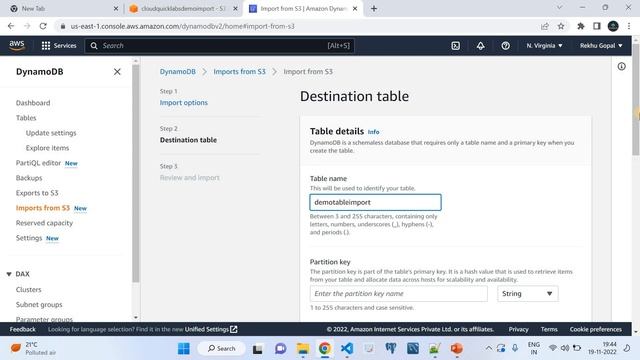640x360 pixels.
Task: Open the Windows Start button
Action: [184, 349]
